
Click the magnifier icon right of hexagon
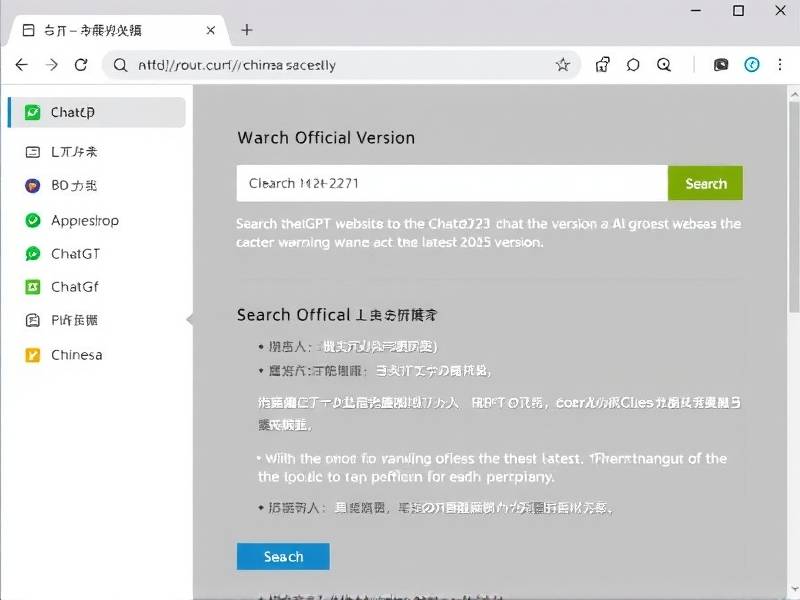coord(664,65)
